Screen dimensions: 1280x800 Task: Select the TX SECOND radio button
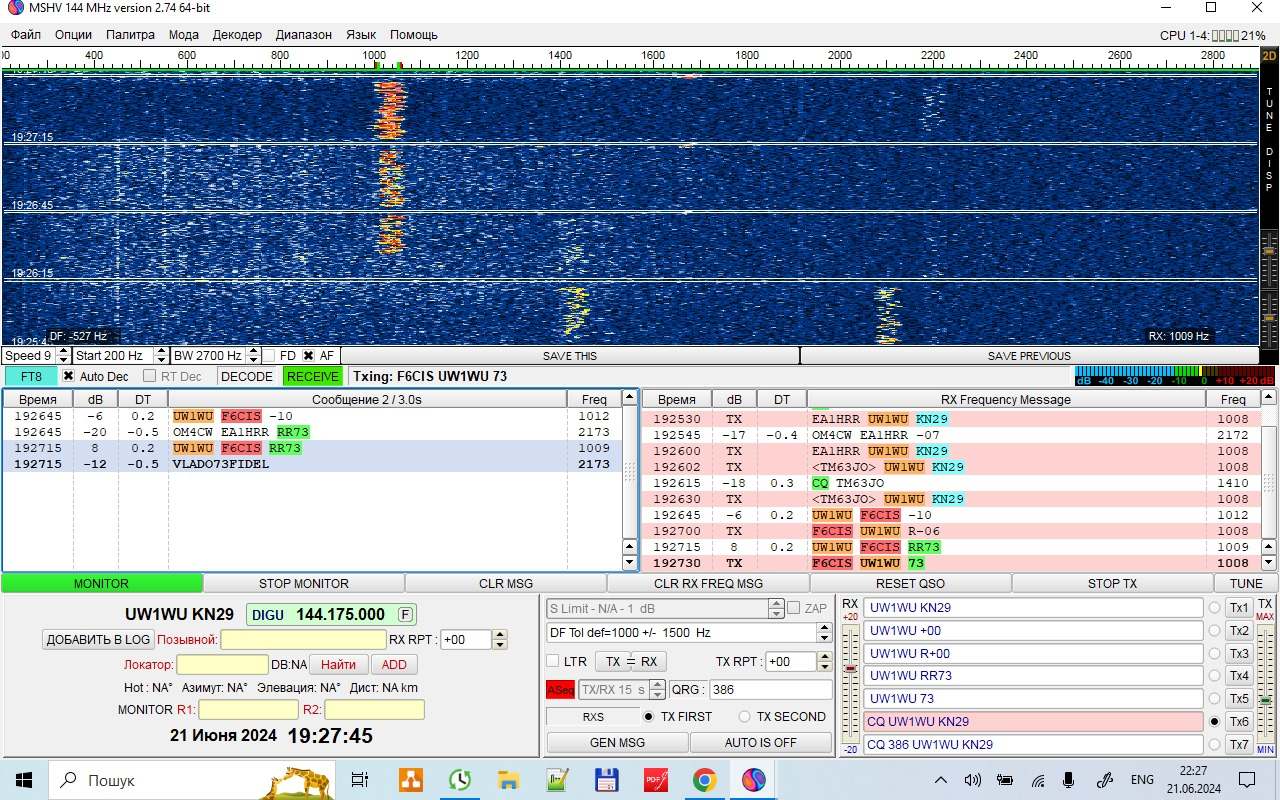click(744, 716)
